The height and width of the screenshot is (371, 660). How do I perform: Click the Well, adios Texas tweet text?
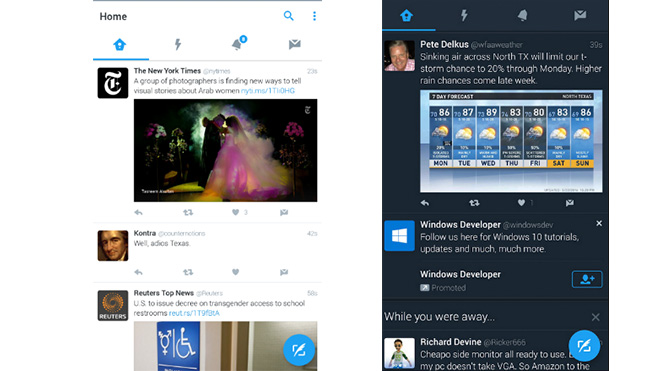tap(162, 243)
